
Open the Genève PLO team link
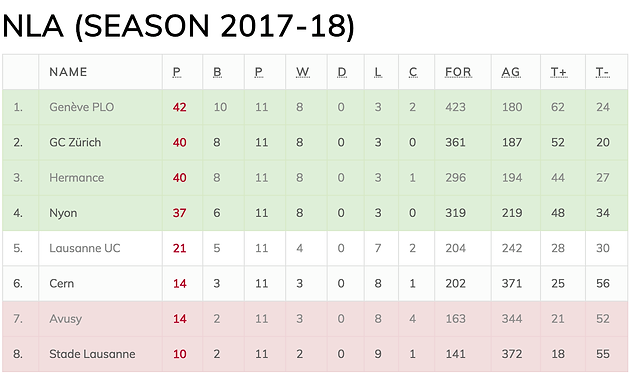[82, 107]
